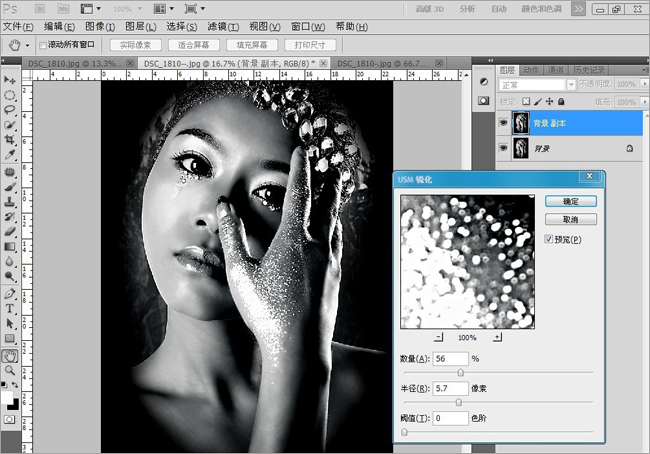Switch to the 通道 panel tab
650x454 pixels.
tap(555, 70)
